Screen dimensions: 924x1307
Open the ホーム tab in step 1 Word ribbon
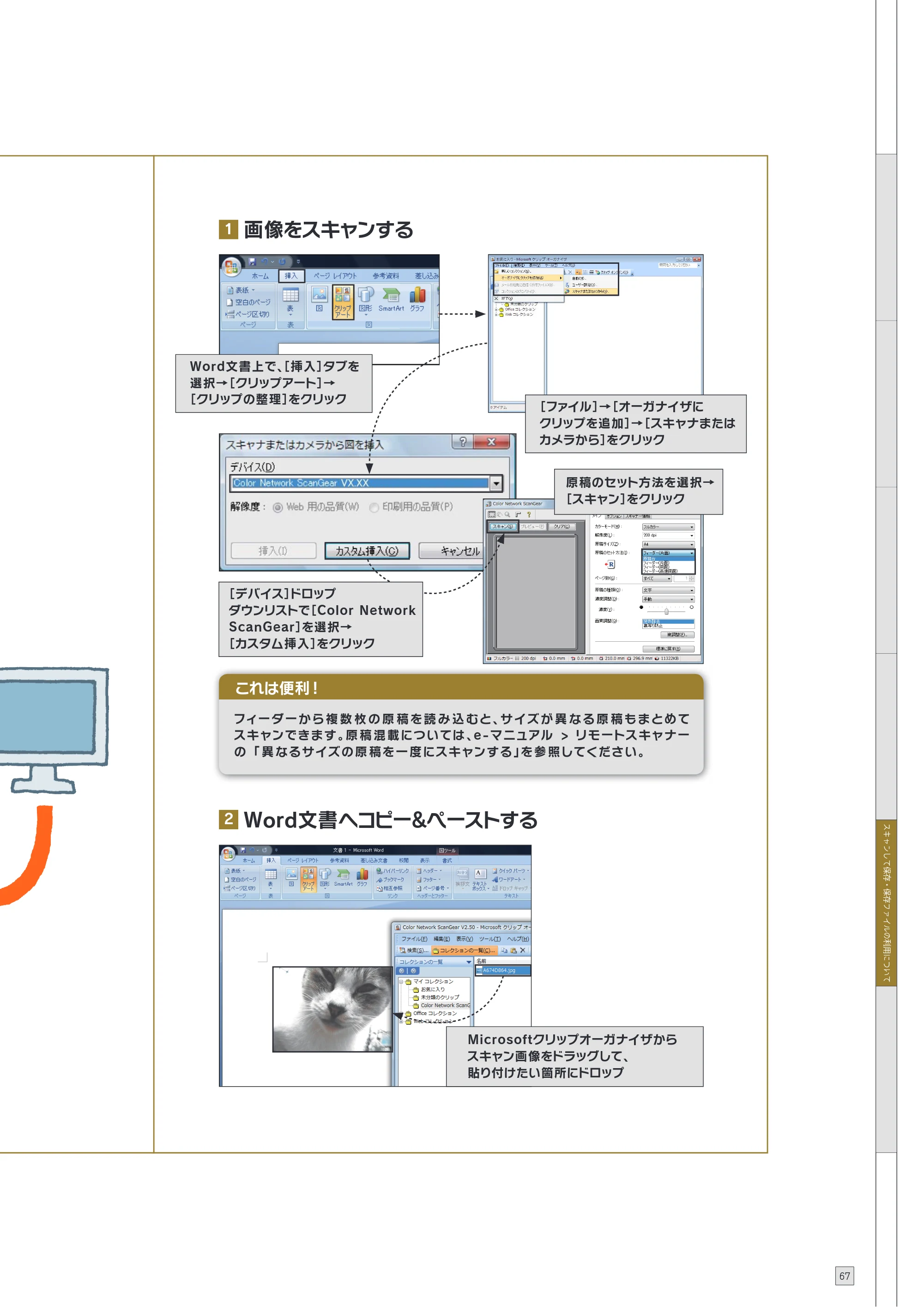point(260,275)
